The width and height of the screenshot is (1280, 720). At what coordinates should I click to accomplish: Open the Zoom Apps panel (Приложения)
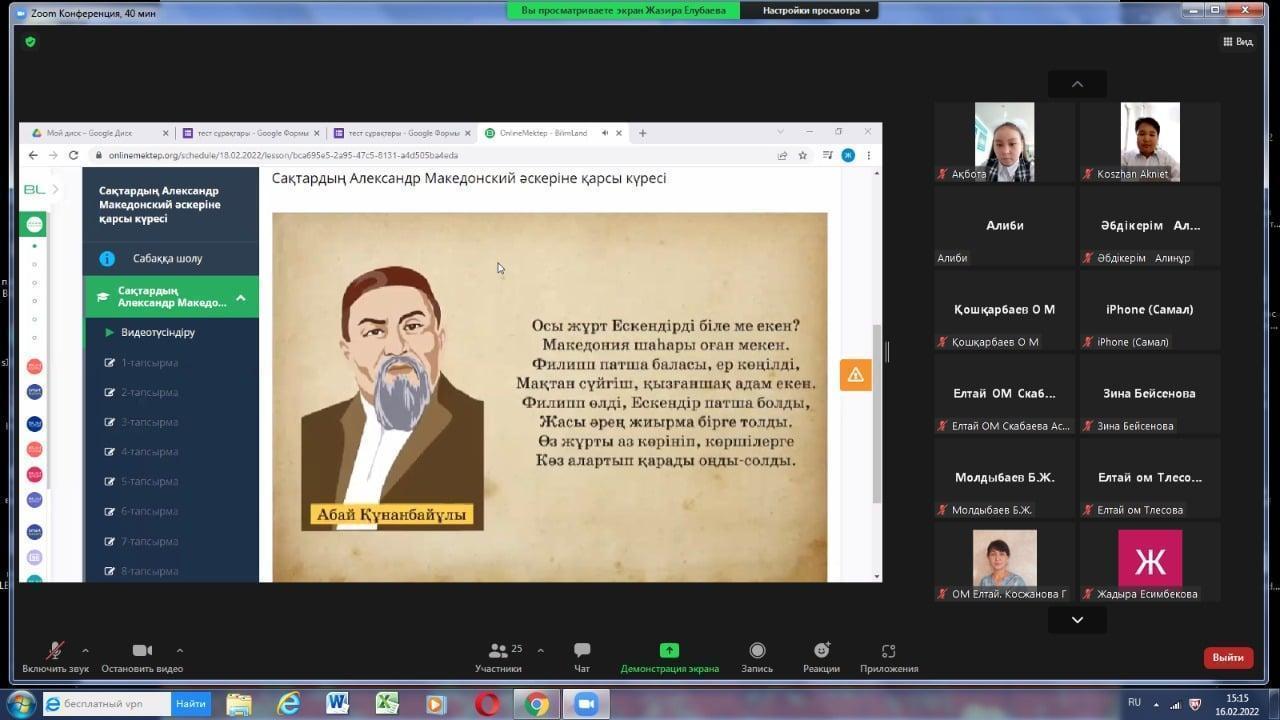pyautogui.click(x=888, y=657)
